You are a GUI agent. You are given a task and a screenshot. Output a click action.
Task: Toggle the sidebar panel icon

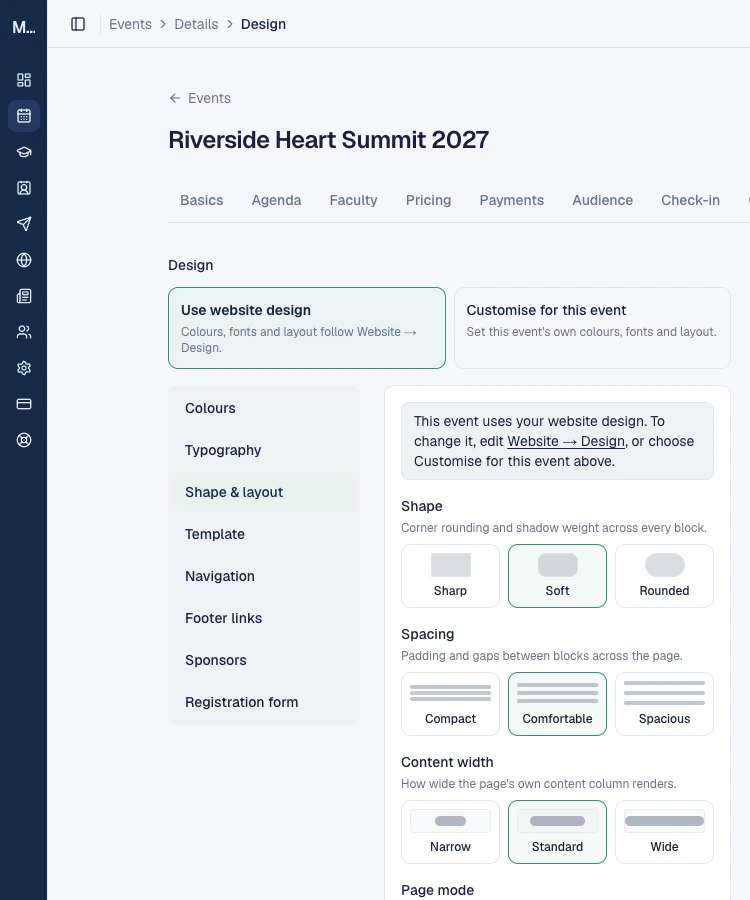pyautogui.click(x=78, y=24)
